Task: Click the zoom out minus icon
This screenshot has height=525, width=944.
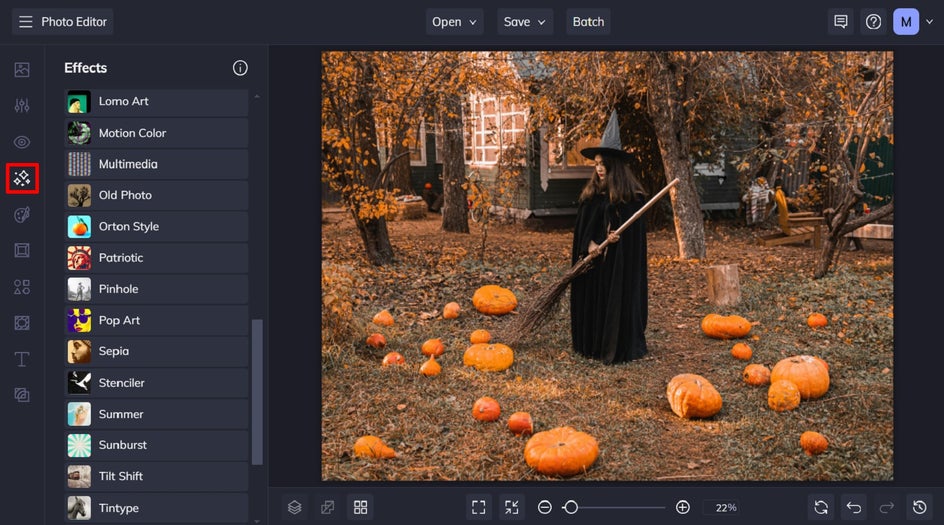Action: [x=545, y=508]
